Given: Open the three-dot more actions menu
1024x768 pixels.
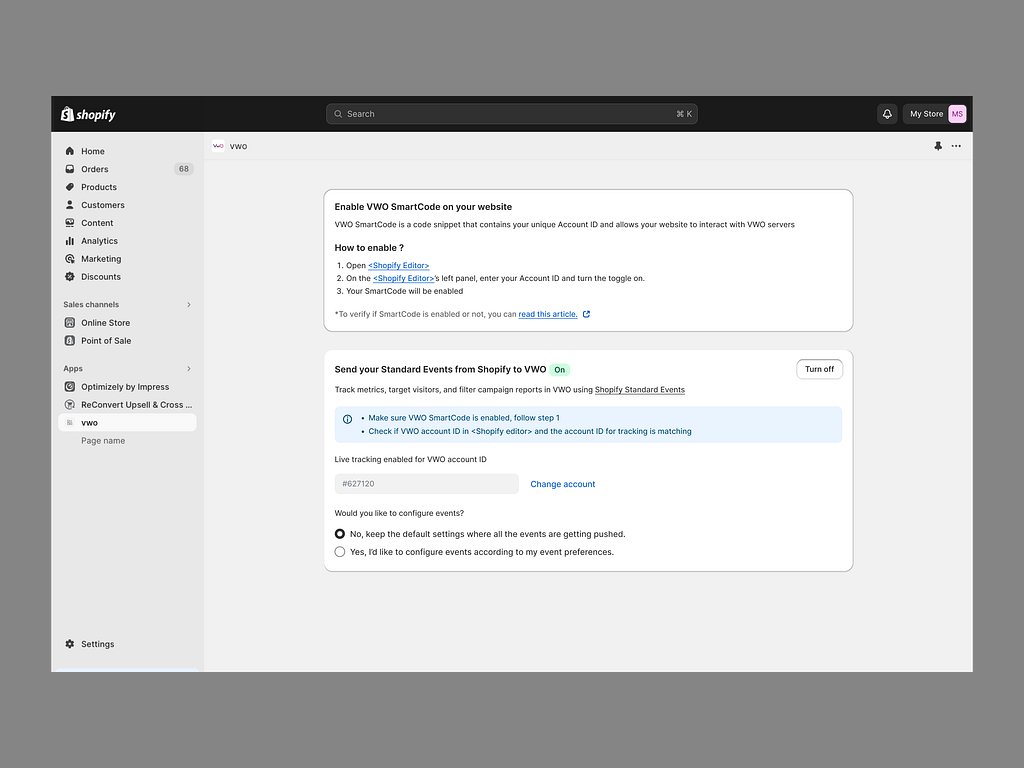Looking at the screenshot, I should (x=956, y=146).
